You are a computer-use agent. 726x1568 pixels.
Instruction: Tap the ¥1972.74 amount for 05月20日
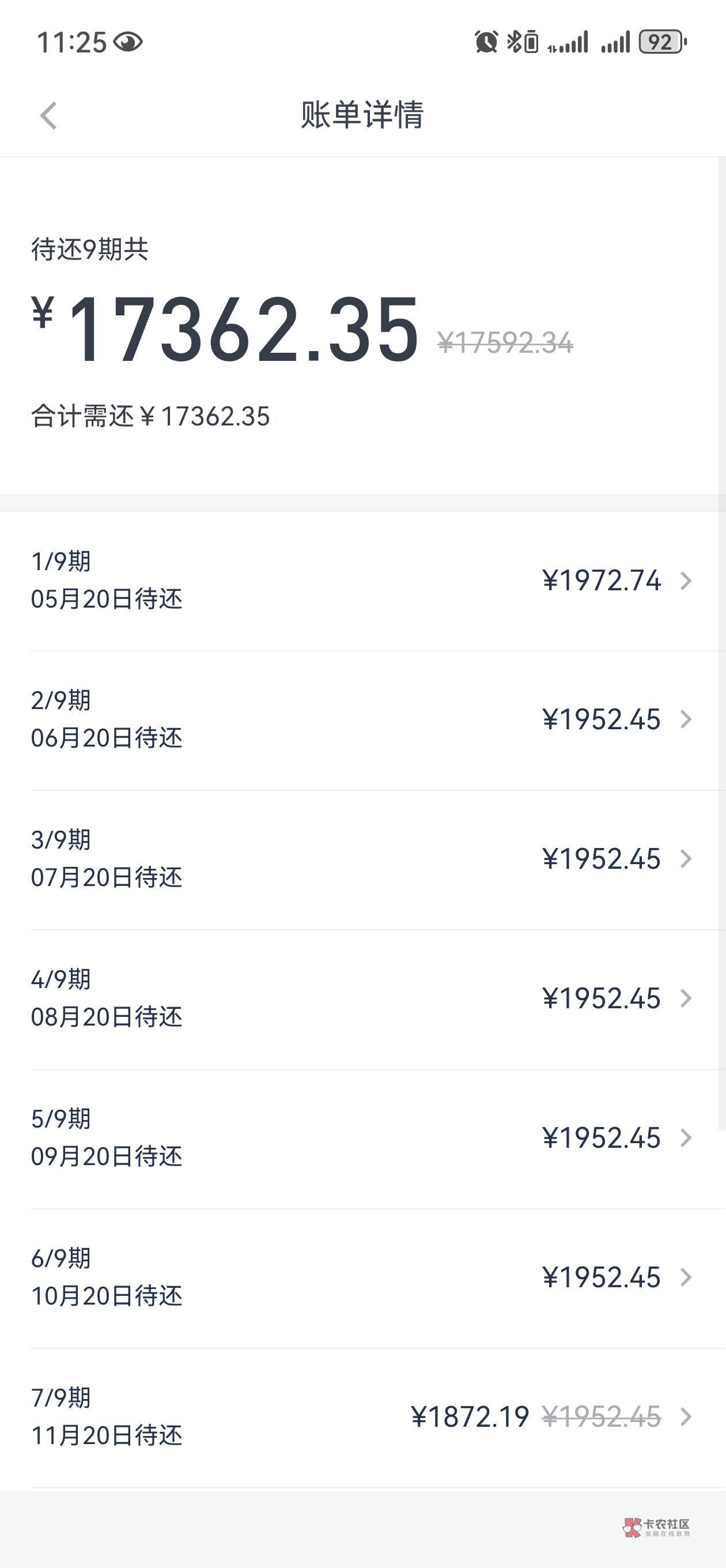click(601, 581)
